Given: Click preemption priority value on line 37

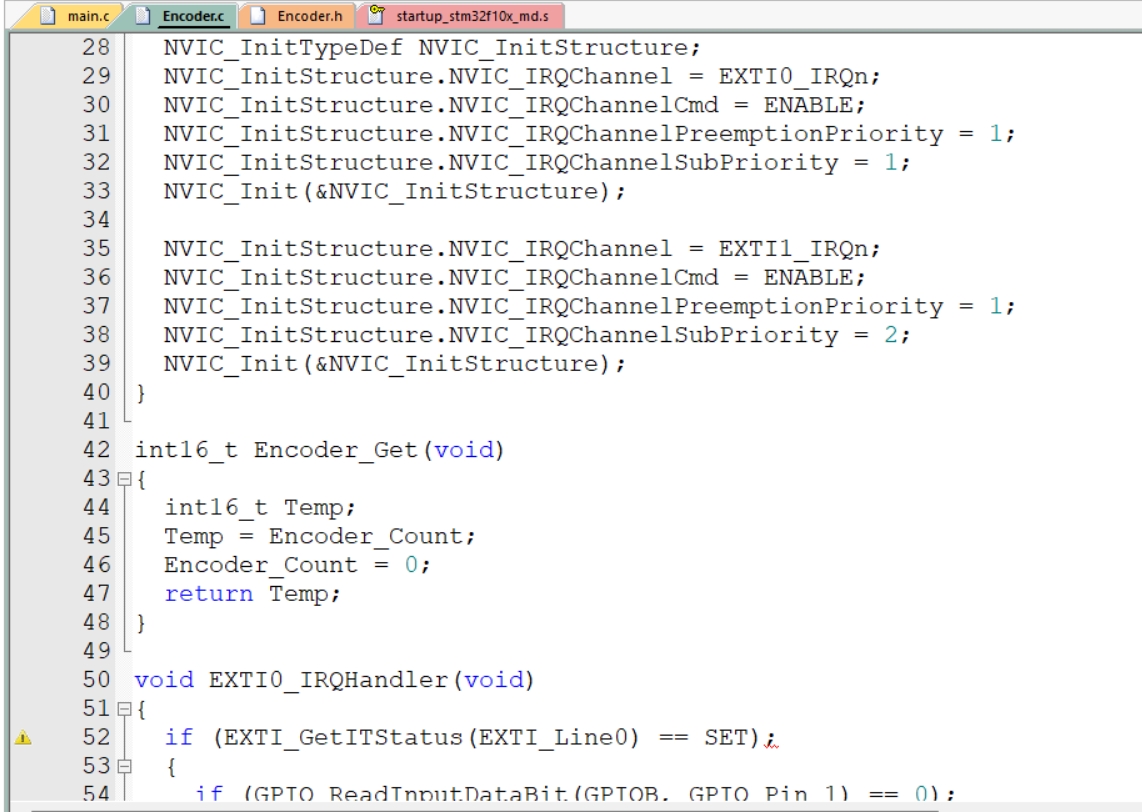Looking at the screenshot, I should (x=996, y=306).
